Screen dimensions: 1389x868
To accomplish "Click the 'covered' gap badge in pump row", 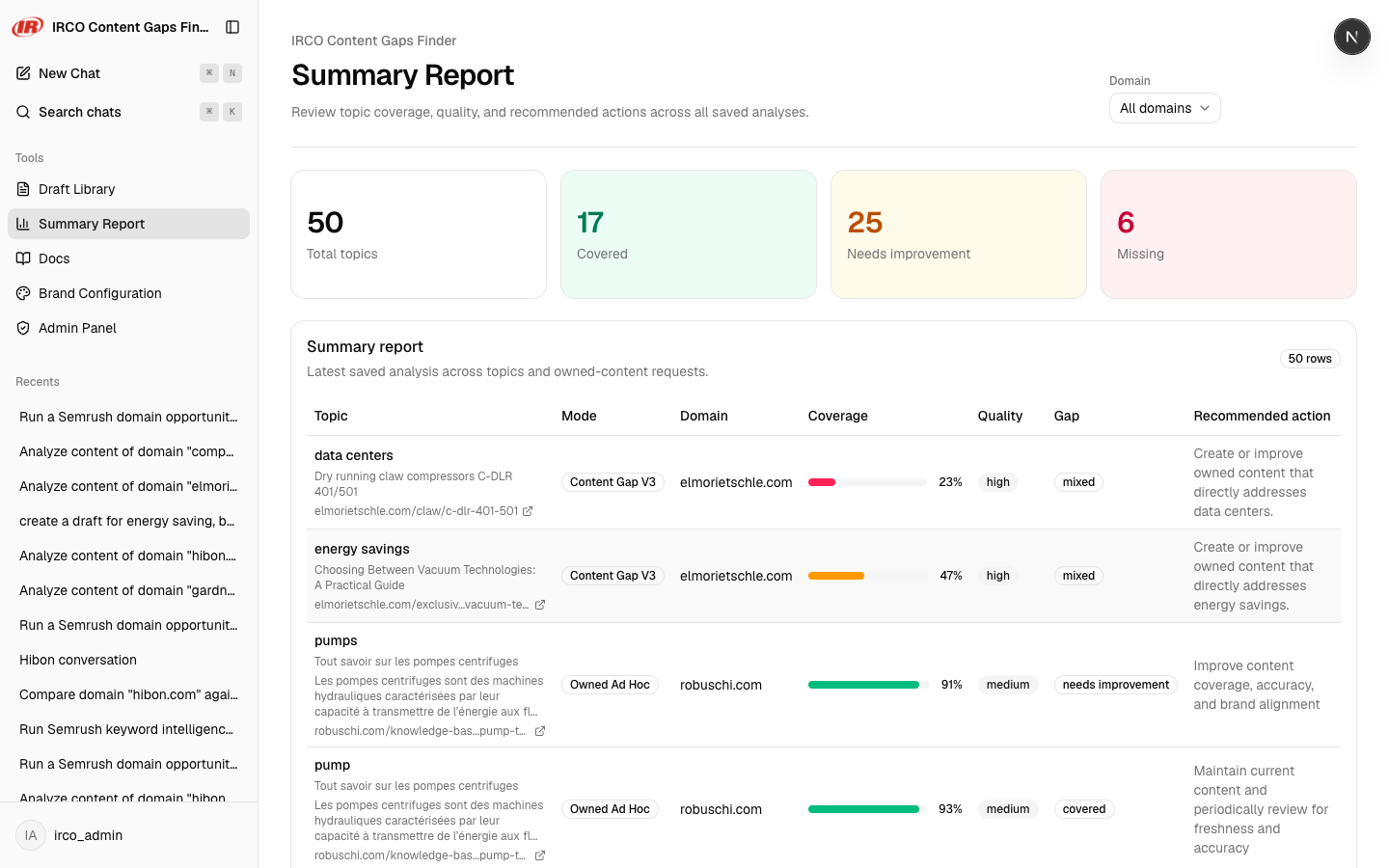I will click(x=1084, y=809).
